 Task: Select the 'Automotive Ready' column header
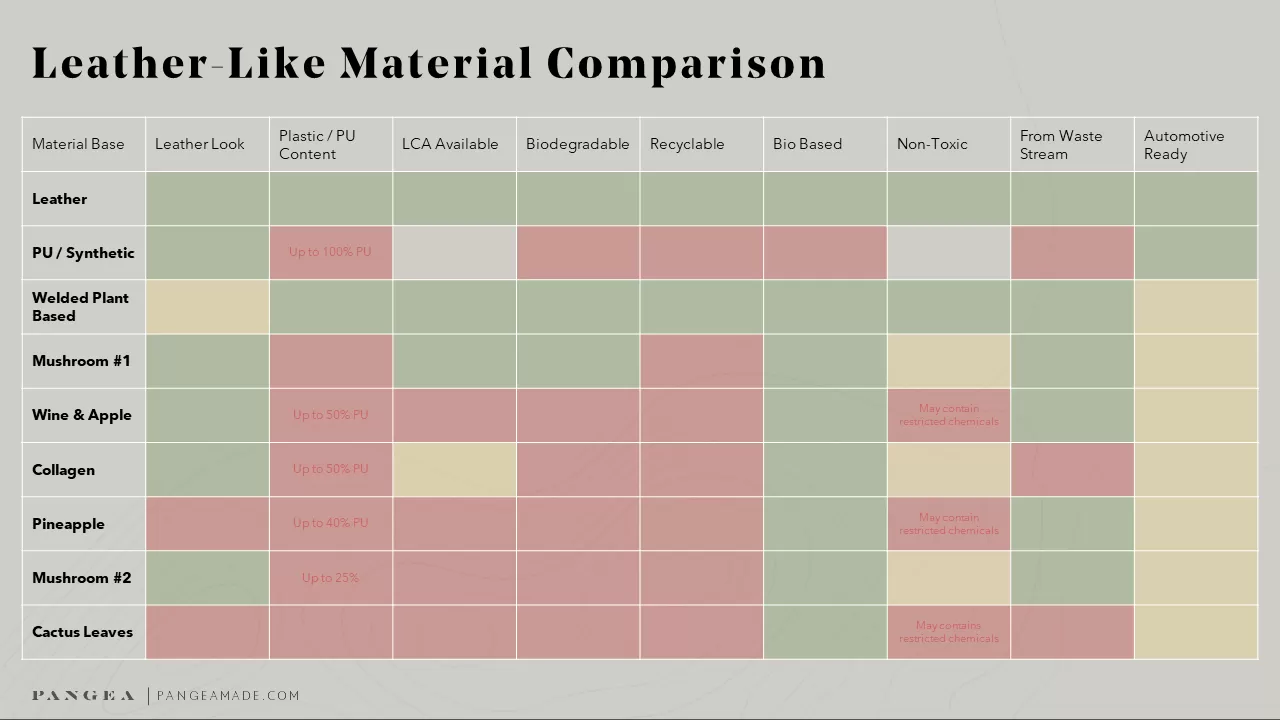[1196, 144]
